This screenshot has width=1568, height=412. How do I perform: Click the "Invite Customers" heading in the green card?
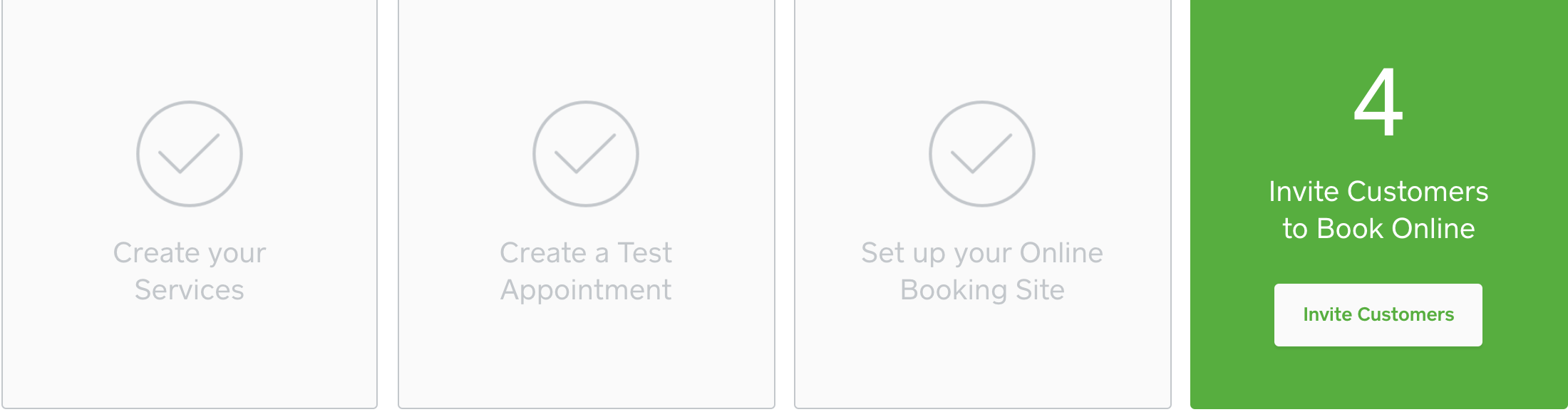pyautogui.click(x=1378, y=192)
